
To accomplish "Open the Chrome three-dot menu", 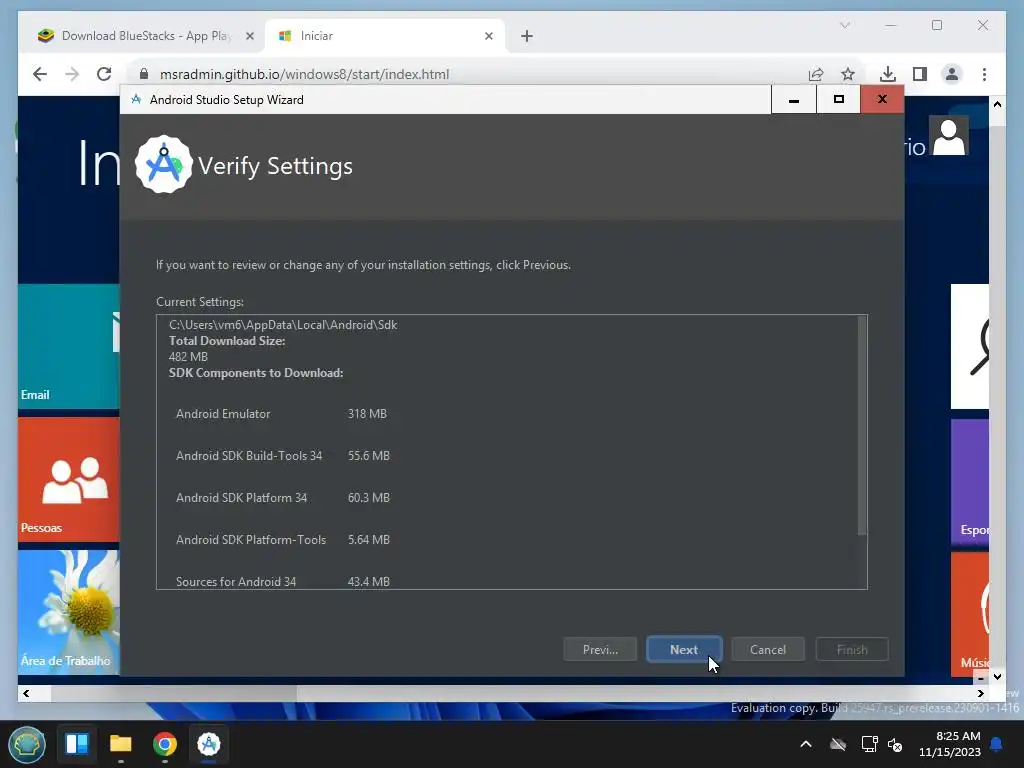I will pyautogui.click(x=984, y=74).
